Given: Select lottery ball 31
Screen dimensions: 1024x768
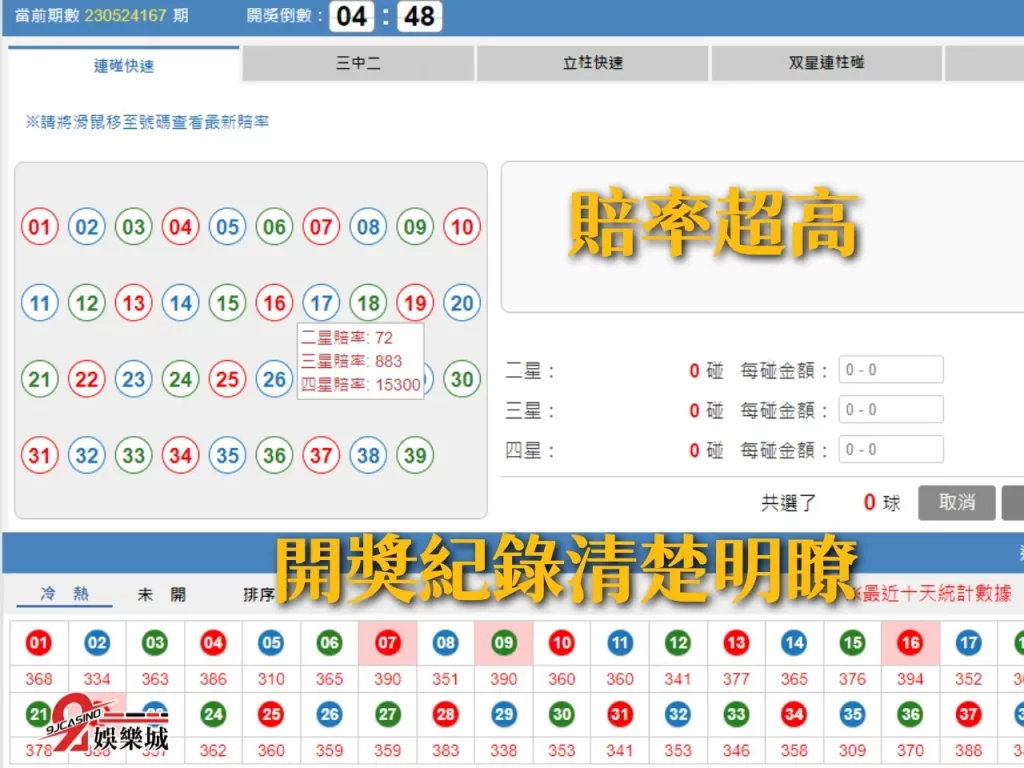Looking at the screenshot, I should 40,454.
